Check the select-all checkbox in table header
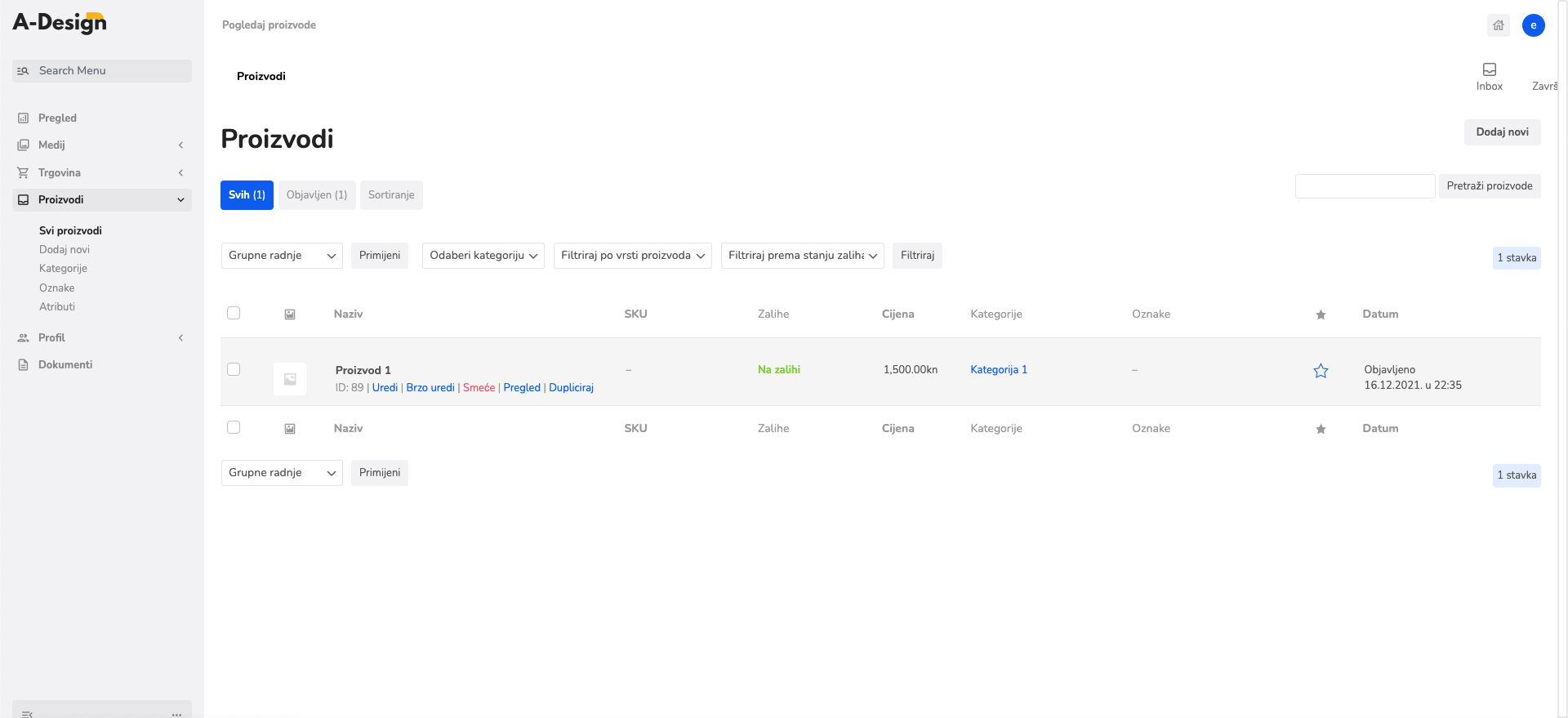 click(234, 313)
